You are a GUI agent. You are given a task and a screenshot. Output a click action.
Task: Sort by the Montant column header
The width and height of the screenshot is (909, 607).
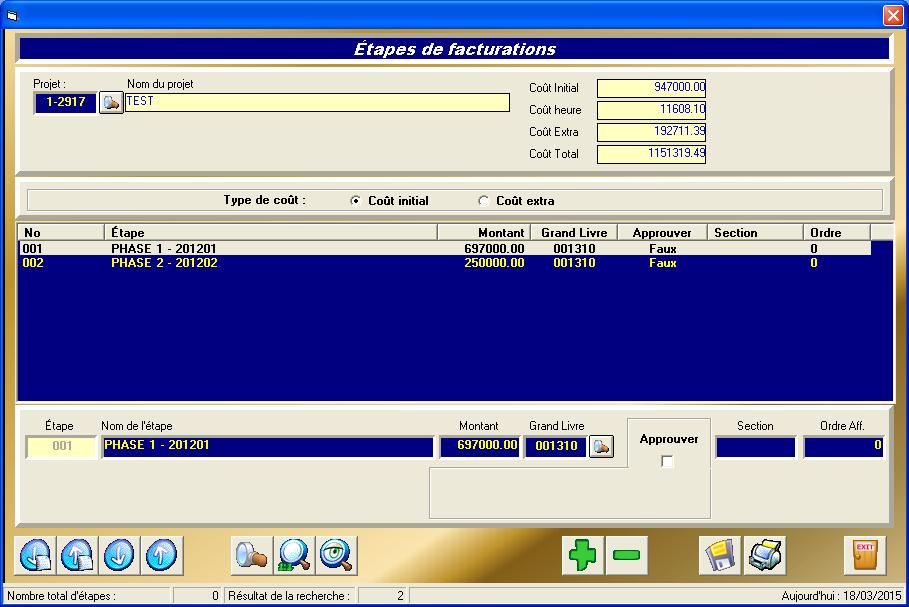pos(483,233)
